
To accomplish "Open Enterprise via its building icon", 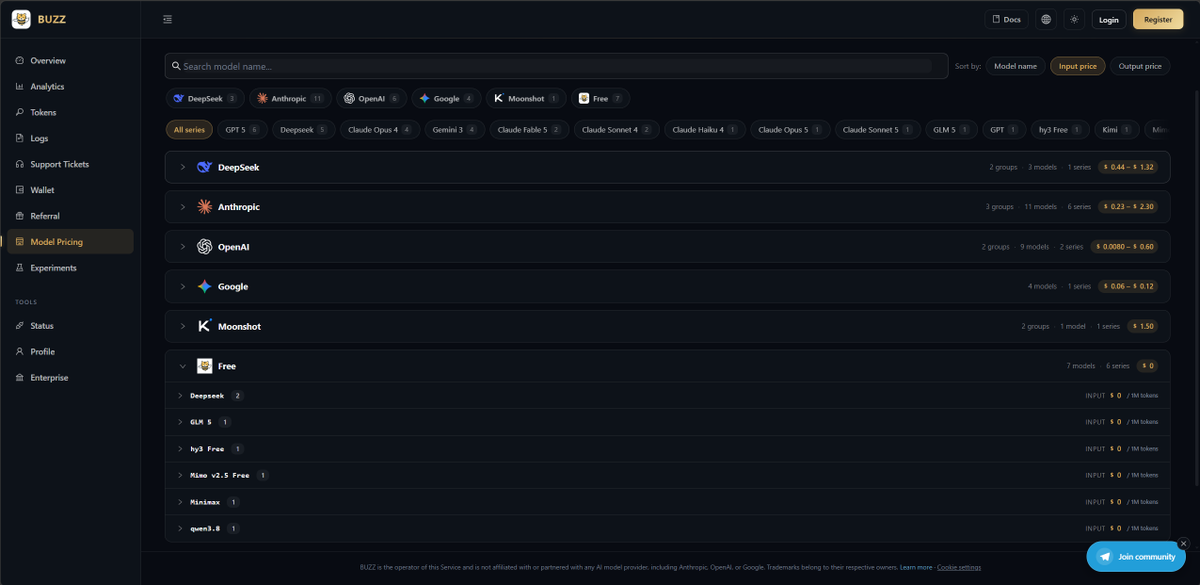I will [x=20, y=378].
